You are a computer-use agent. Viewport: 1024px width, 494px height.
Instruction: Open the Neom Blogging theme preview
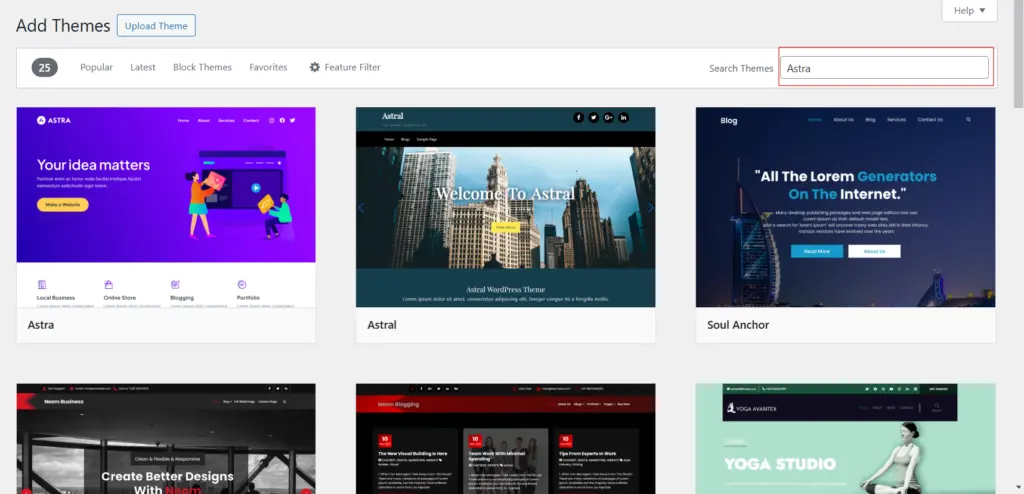505,438
